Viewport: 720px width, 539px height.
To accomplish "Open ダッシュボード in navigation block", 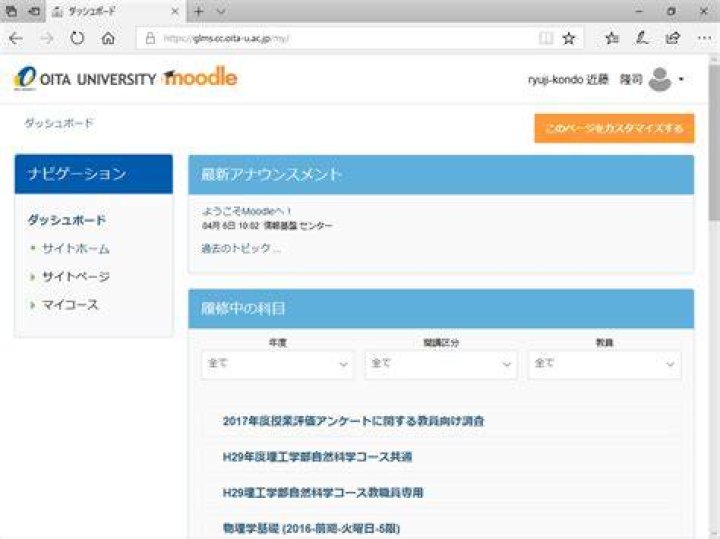I will pos(67,220).
